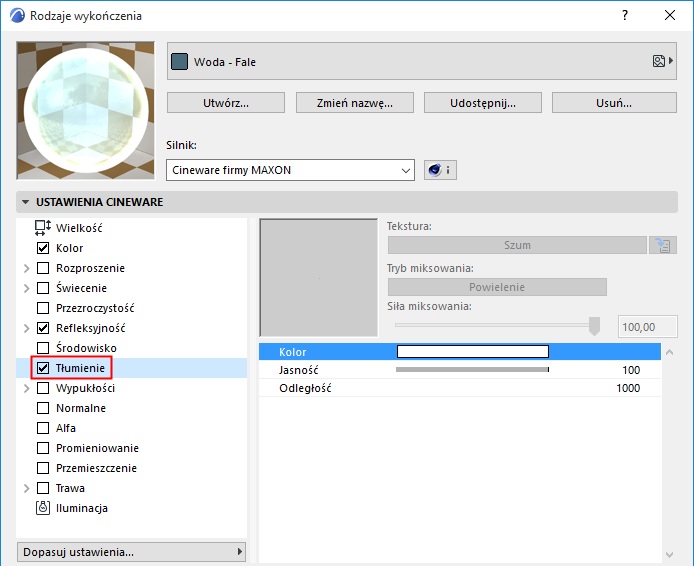Click the help question mark
Image resolution: width=694 pixels, height=566 pixels.
[625, 15]
